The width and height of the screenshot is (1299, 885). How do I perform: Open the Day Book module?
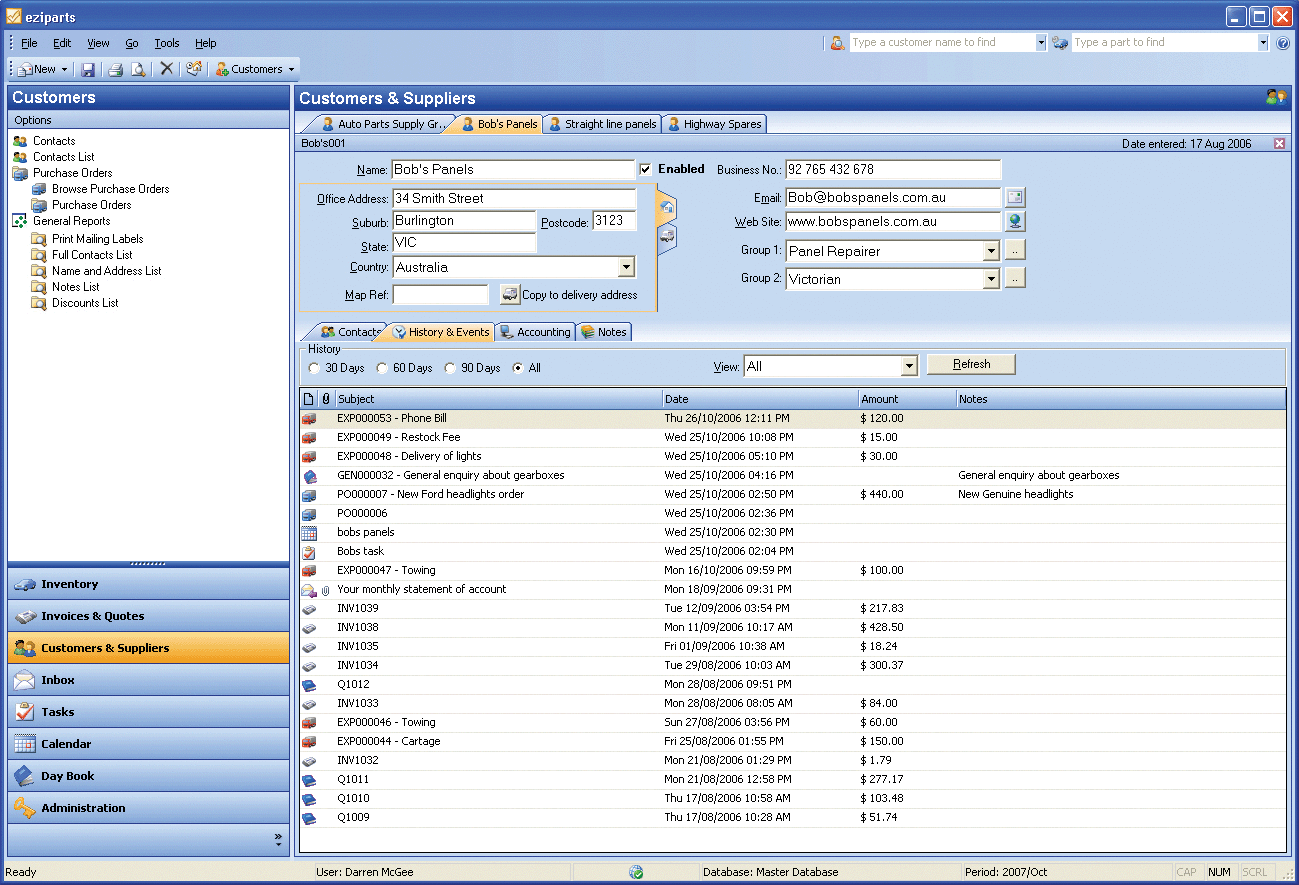click(148, 776)
